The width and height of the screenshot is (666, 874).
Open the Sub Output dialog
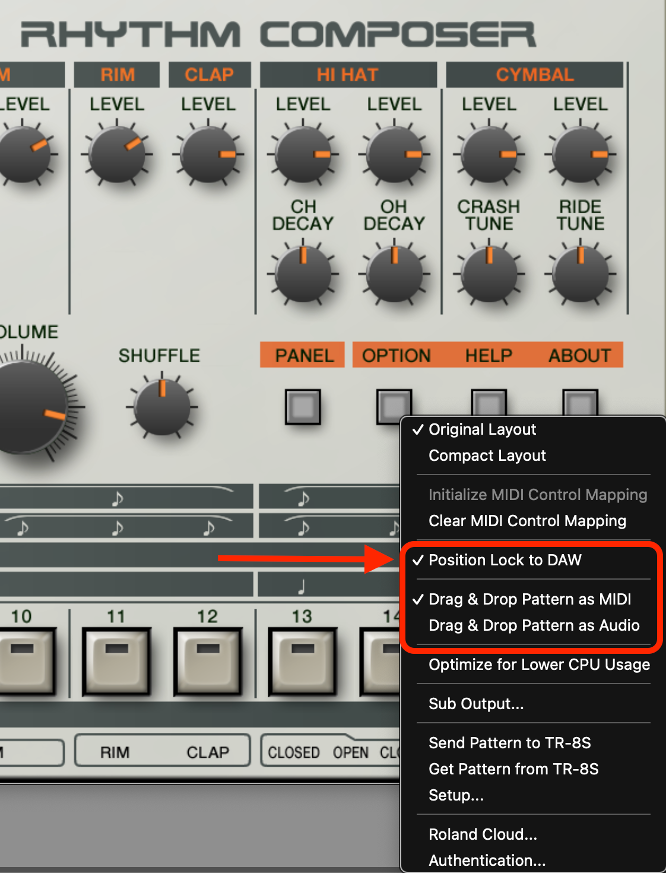click(x=476, y=703)
